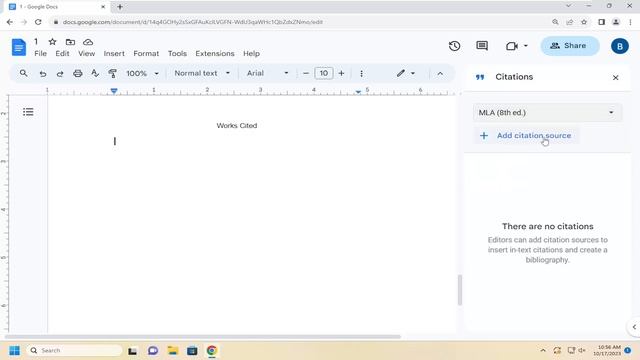Open the Arial font dropdown
Viewport: 640px width, 360px height.
pos(267,73)
